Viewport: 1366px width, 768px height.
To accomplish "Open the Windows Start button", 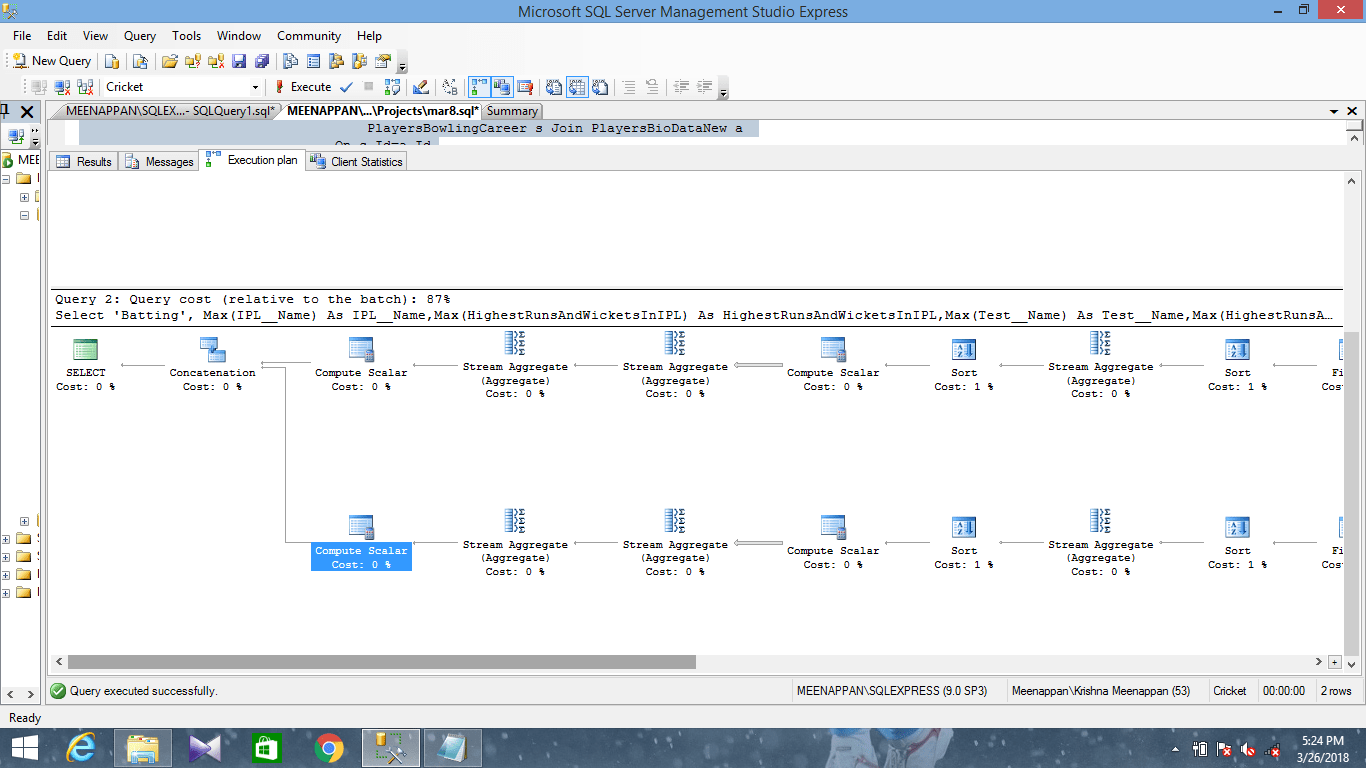I will click(24, 748).
